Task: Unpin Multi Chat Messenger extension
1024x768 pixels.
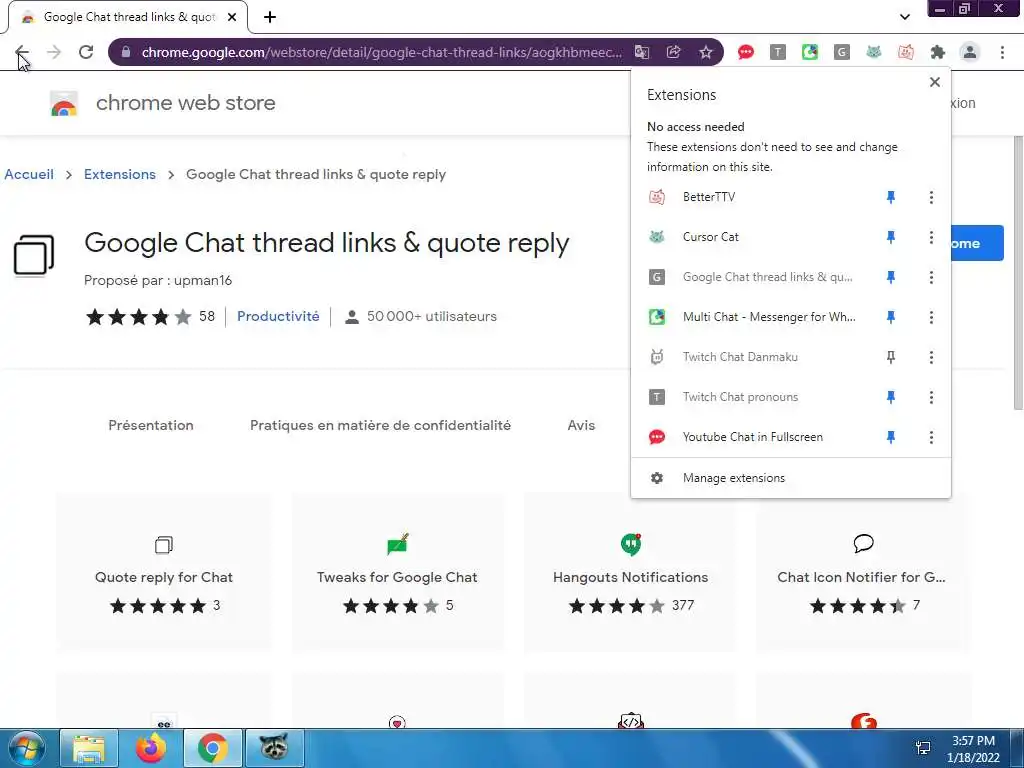Action: coord(891,317)
